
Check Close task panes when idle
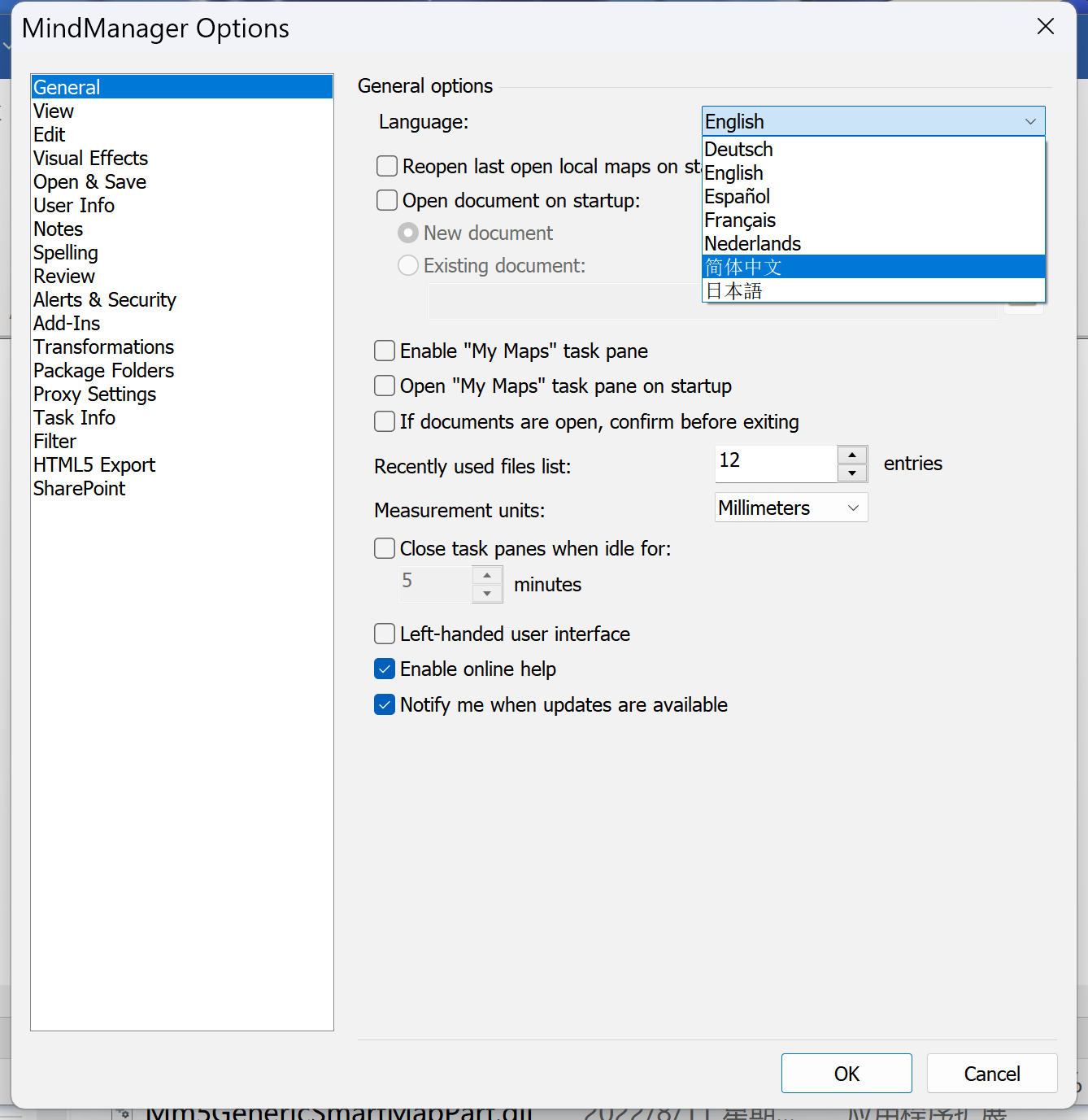[x=385, y=548]
